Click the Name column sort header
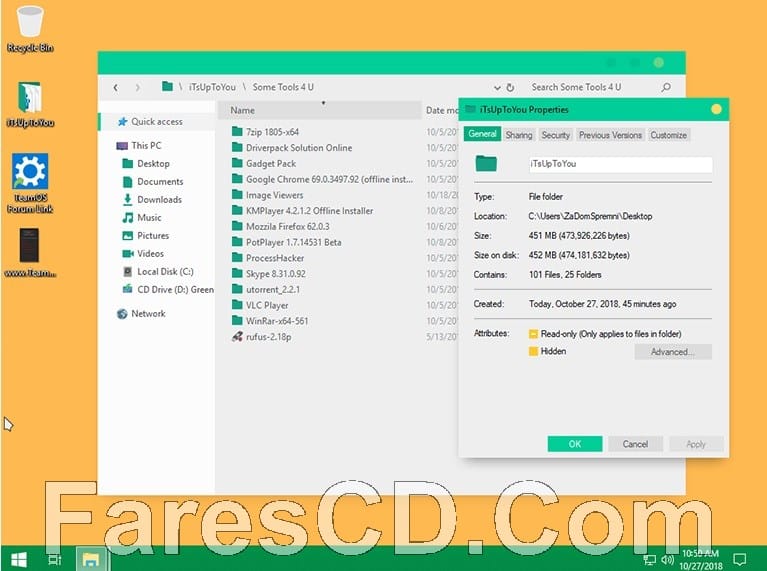 [320, 110]
